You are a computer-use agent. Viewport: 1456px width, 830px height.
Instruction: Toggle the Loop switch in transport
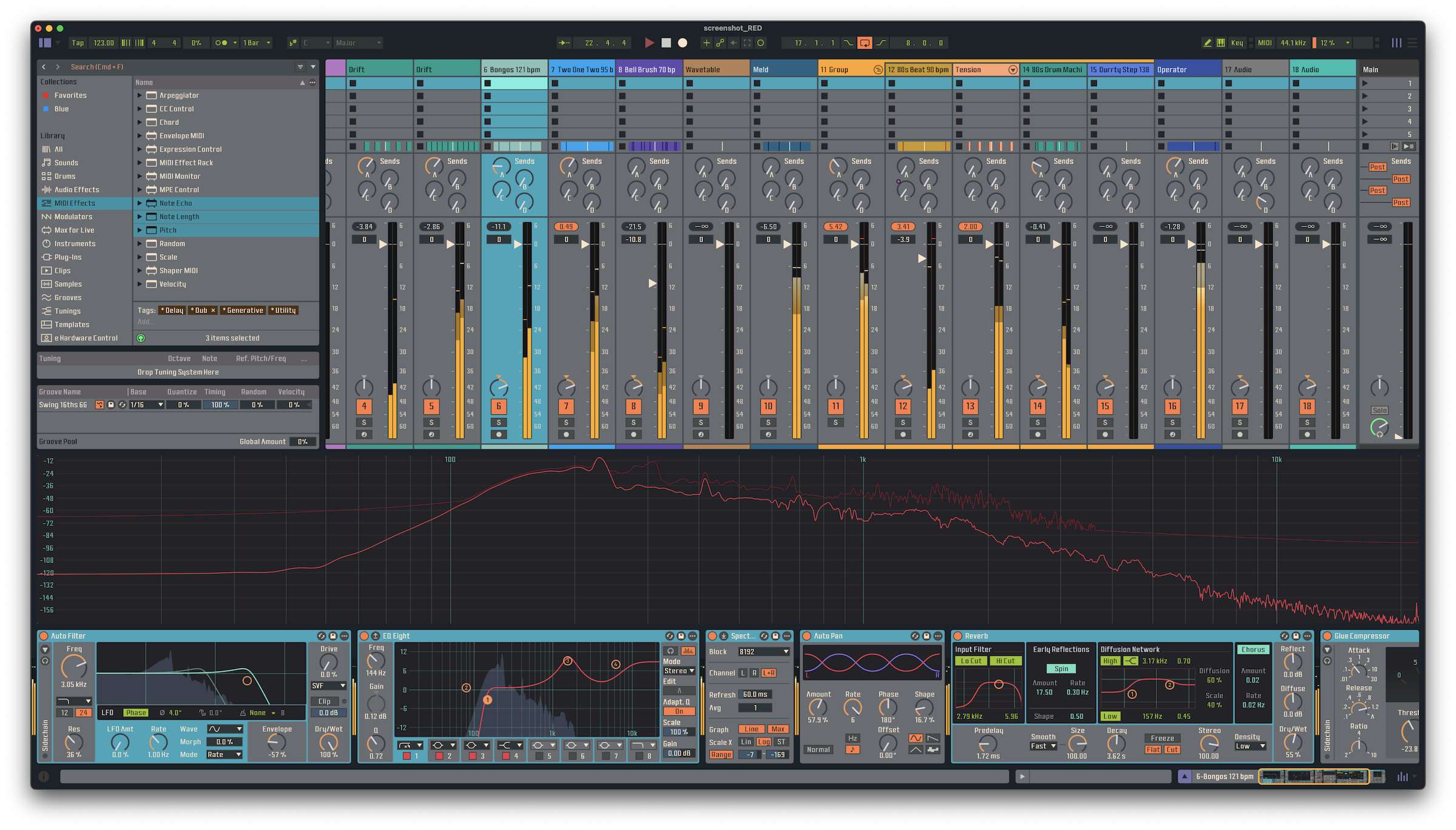[x=864, y=43]
